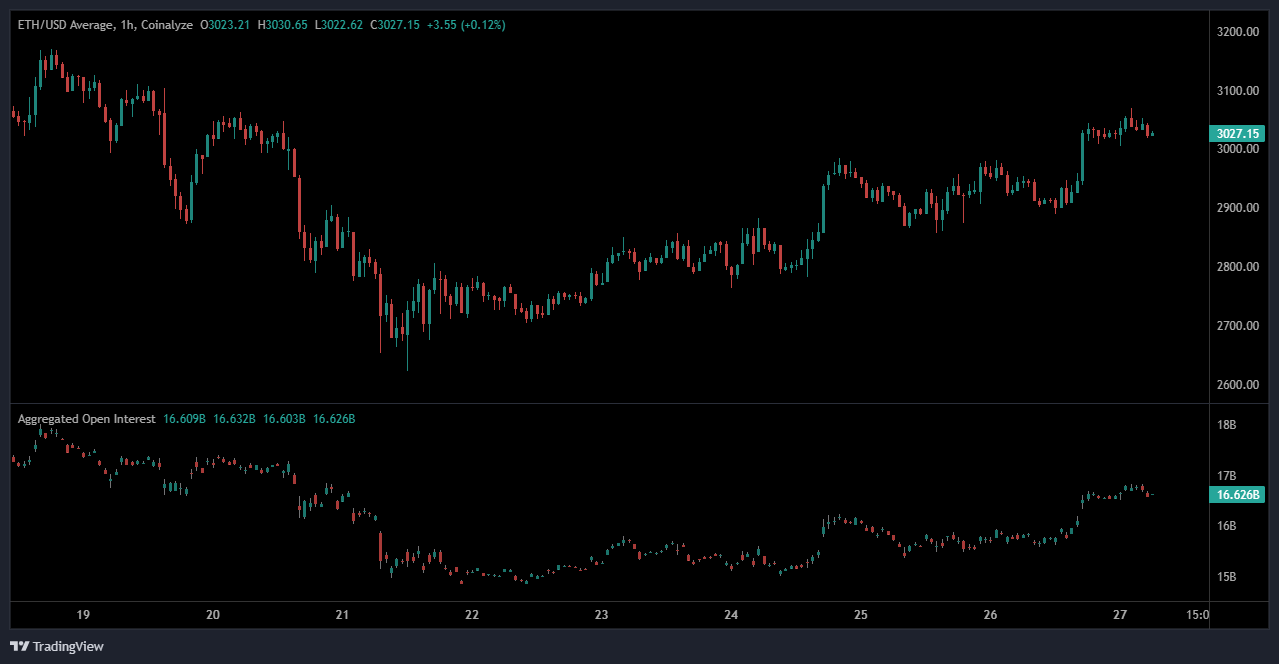Click the 15B open interest axis label

1226,577
